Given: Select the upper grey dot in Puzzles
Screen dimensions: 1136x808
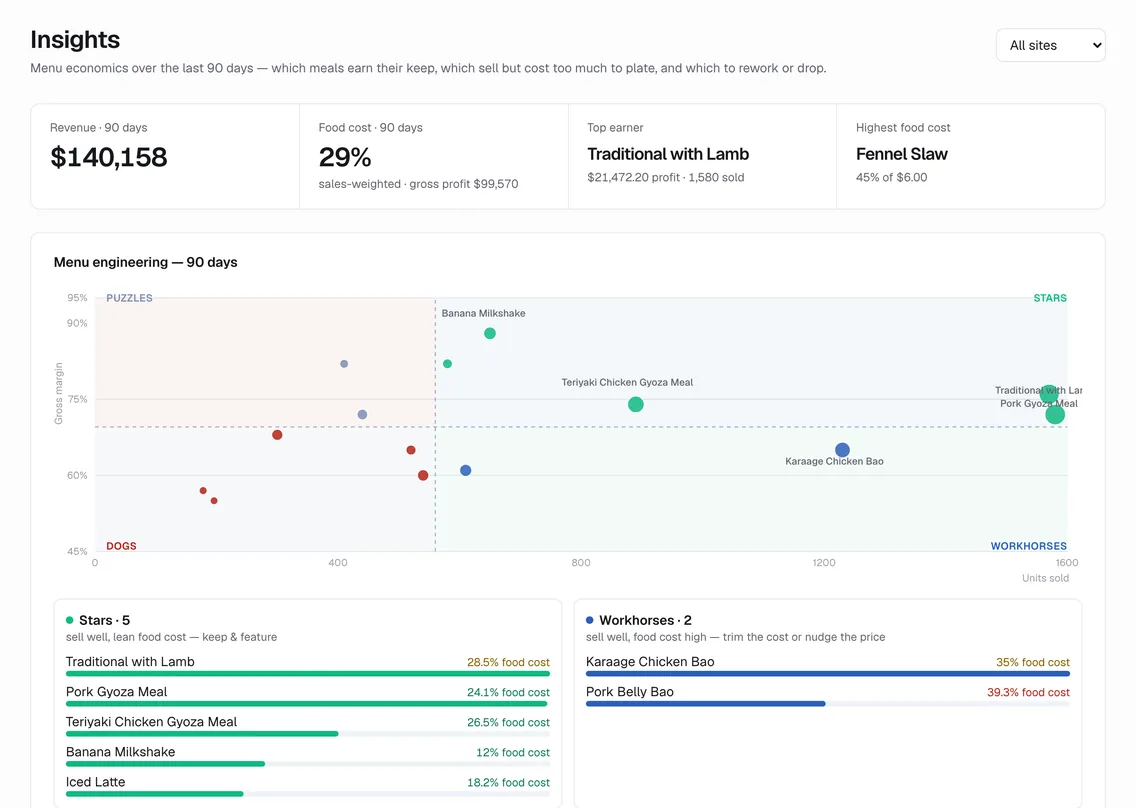Looking at the screenshot, I should tap(344, 364).
